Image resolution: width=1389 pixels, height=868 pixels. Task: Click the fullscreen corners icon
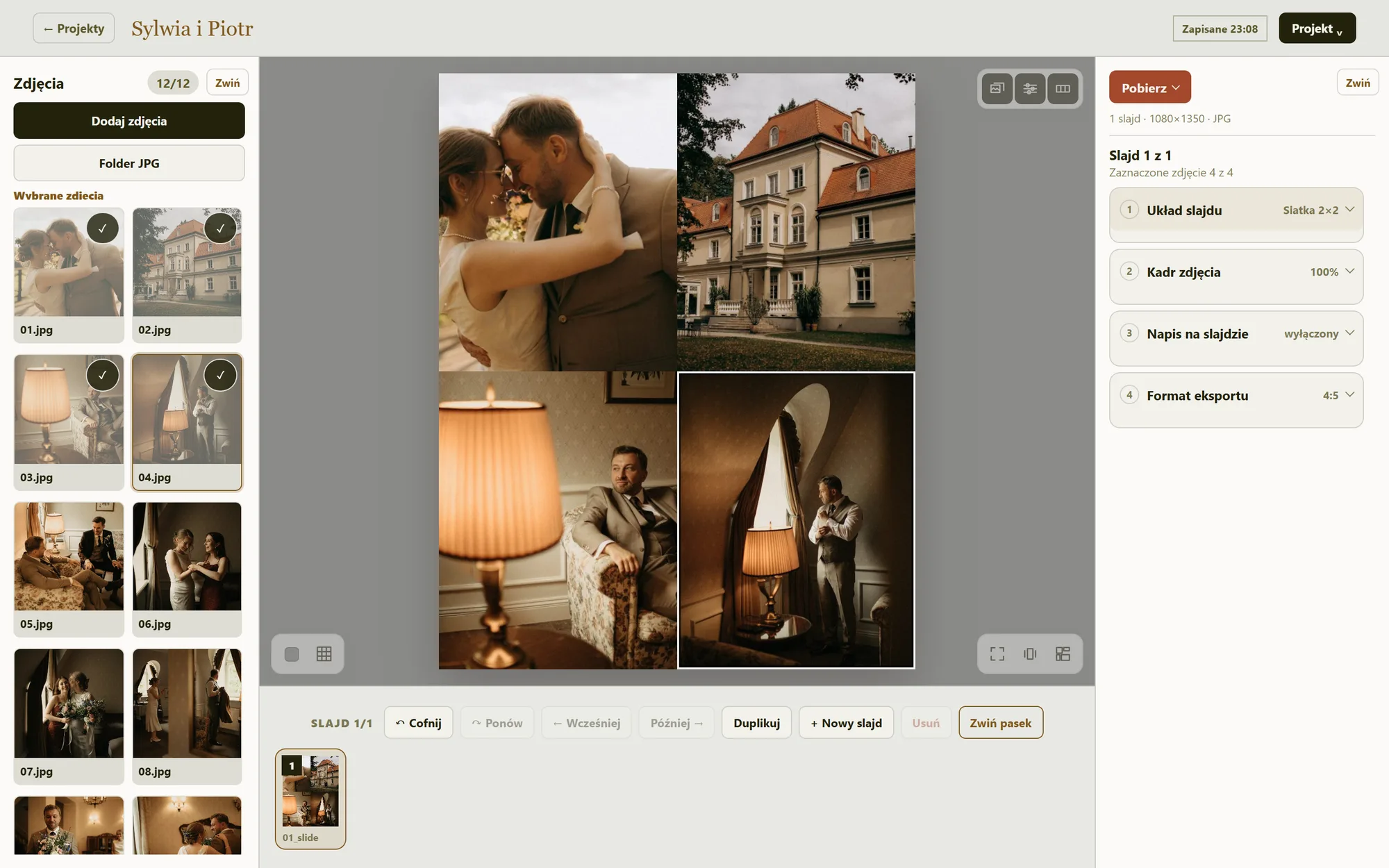pos(997,654)
